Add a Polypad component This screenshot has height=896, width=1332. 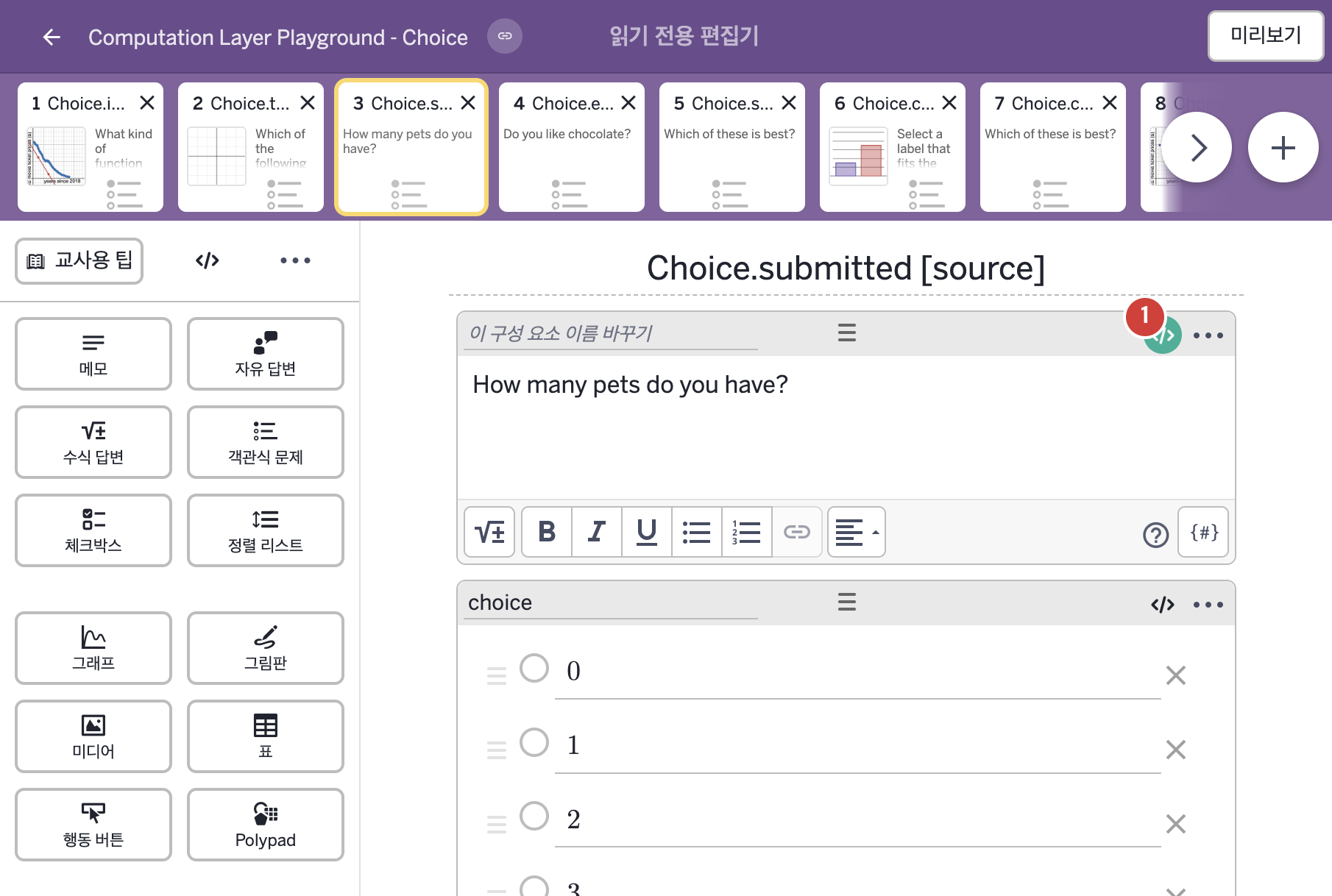(x=266, y=825)
